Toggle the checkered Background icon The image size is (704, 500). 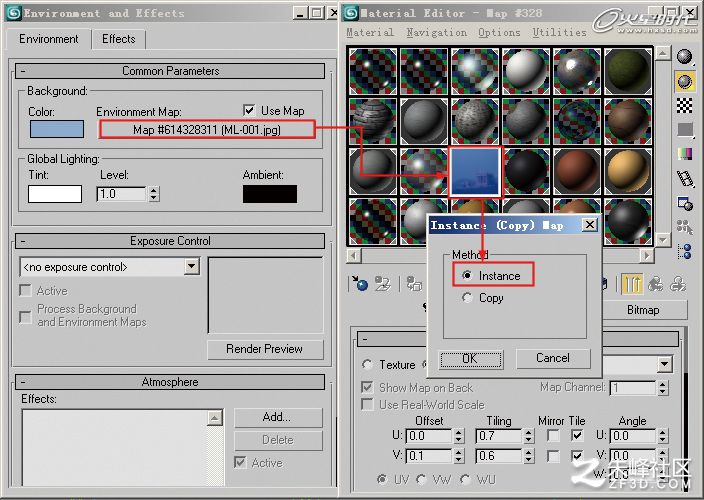684,106
